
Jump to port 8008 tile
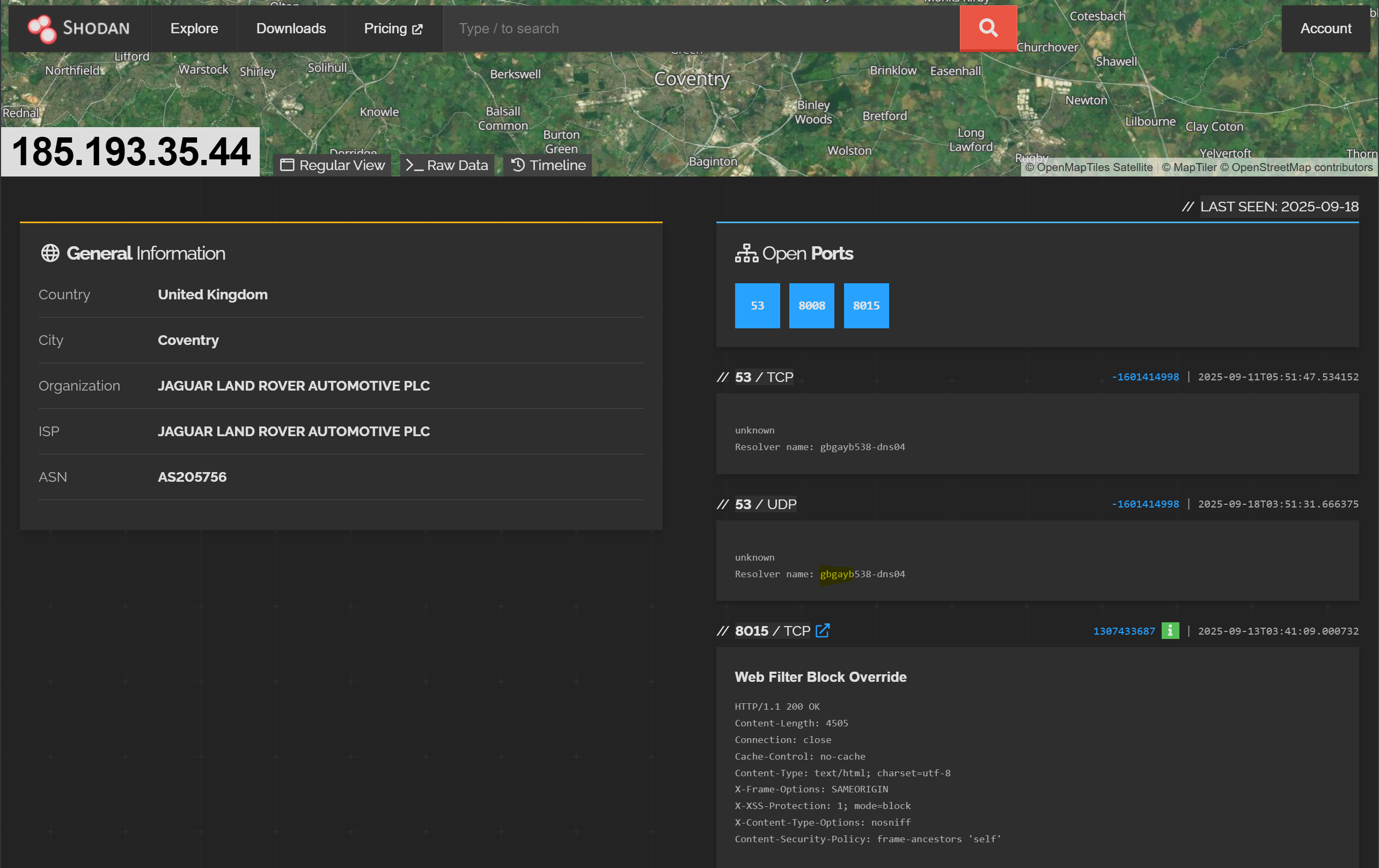point(811,305)
